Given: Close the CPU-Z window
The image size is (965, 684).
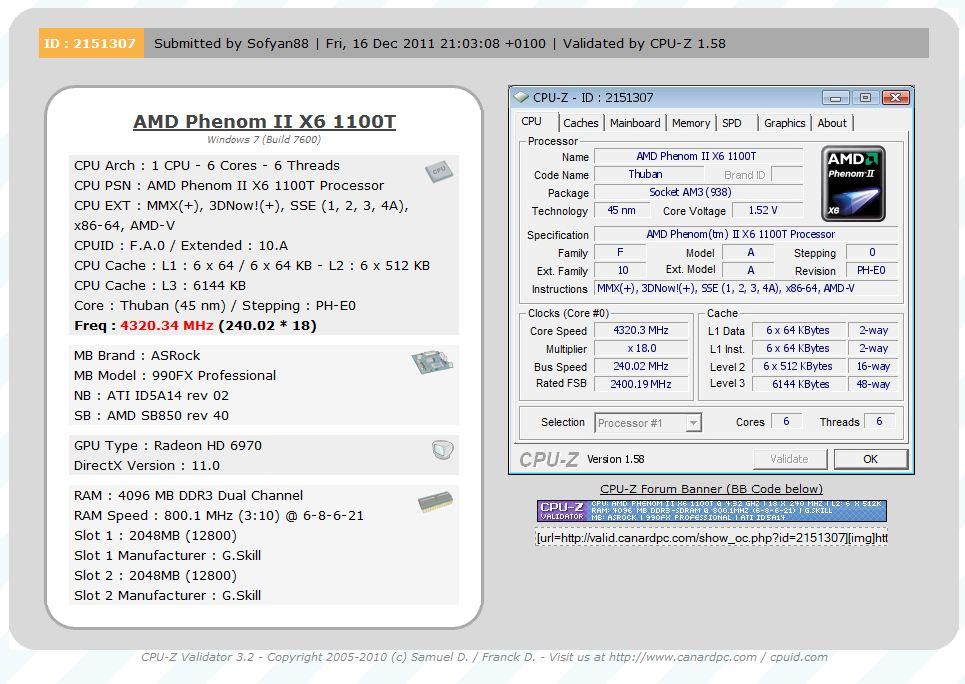Looking at the screenshot, I should coord(895,97).
